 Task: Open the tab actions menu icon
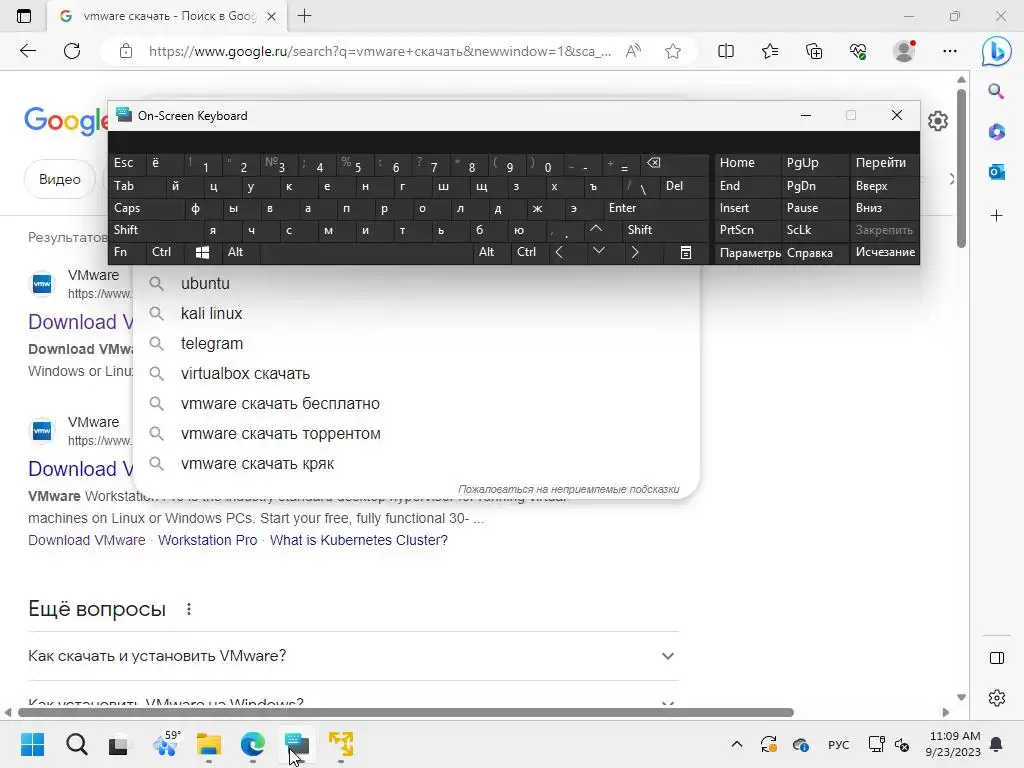pyautogui.click(x=24, y=16)
